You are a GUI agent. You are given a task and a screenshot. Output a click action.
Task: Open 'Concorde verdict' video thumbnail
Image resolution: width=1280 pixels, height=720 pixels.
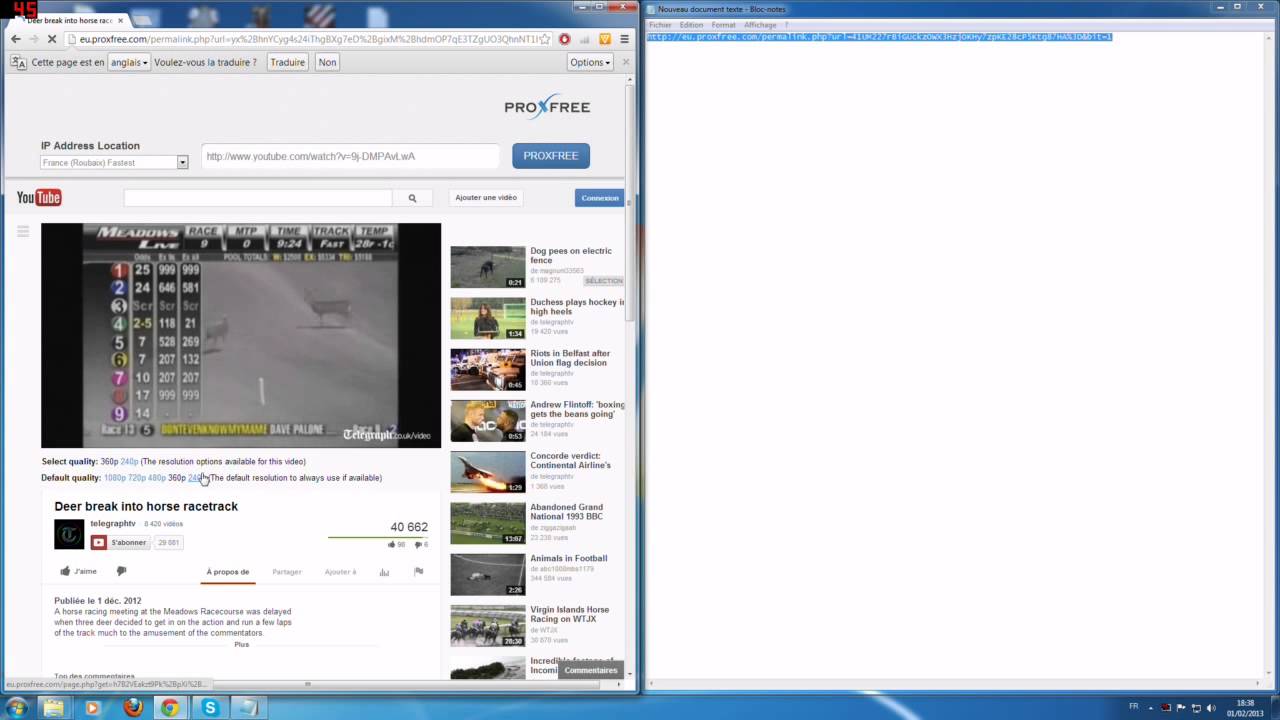tap(487, 472)
